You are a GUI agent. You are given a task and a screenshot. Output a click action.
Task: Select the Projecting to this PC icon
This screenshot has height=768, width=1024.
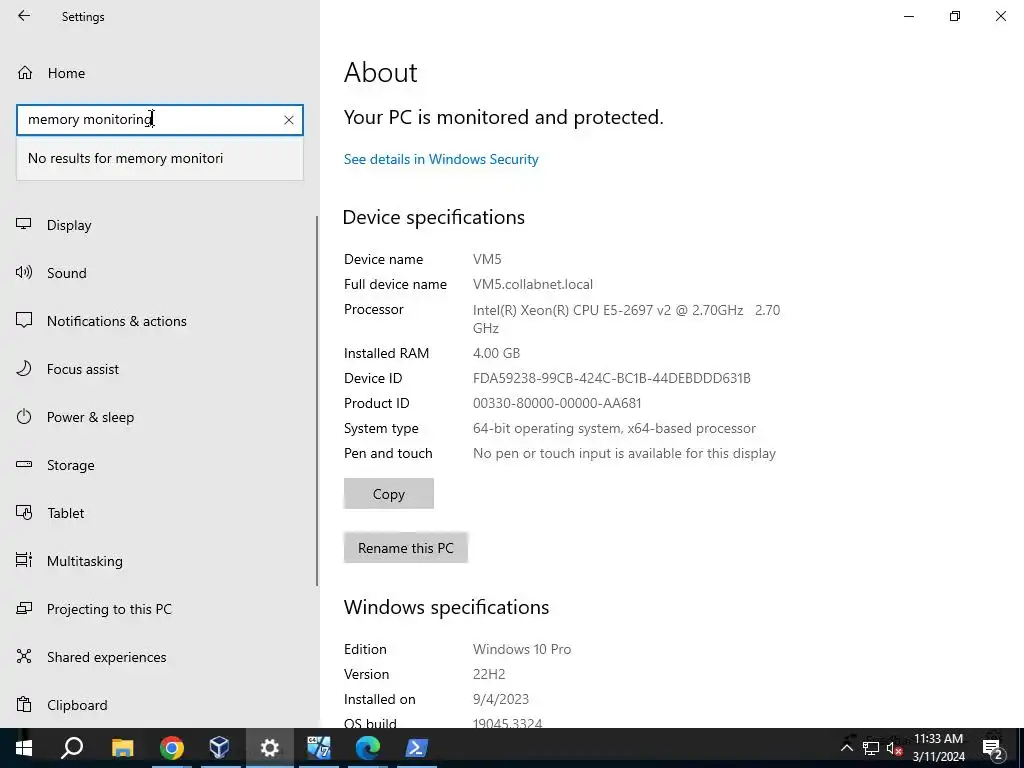(24, 609)
